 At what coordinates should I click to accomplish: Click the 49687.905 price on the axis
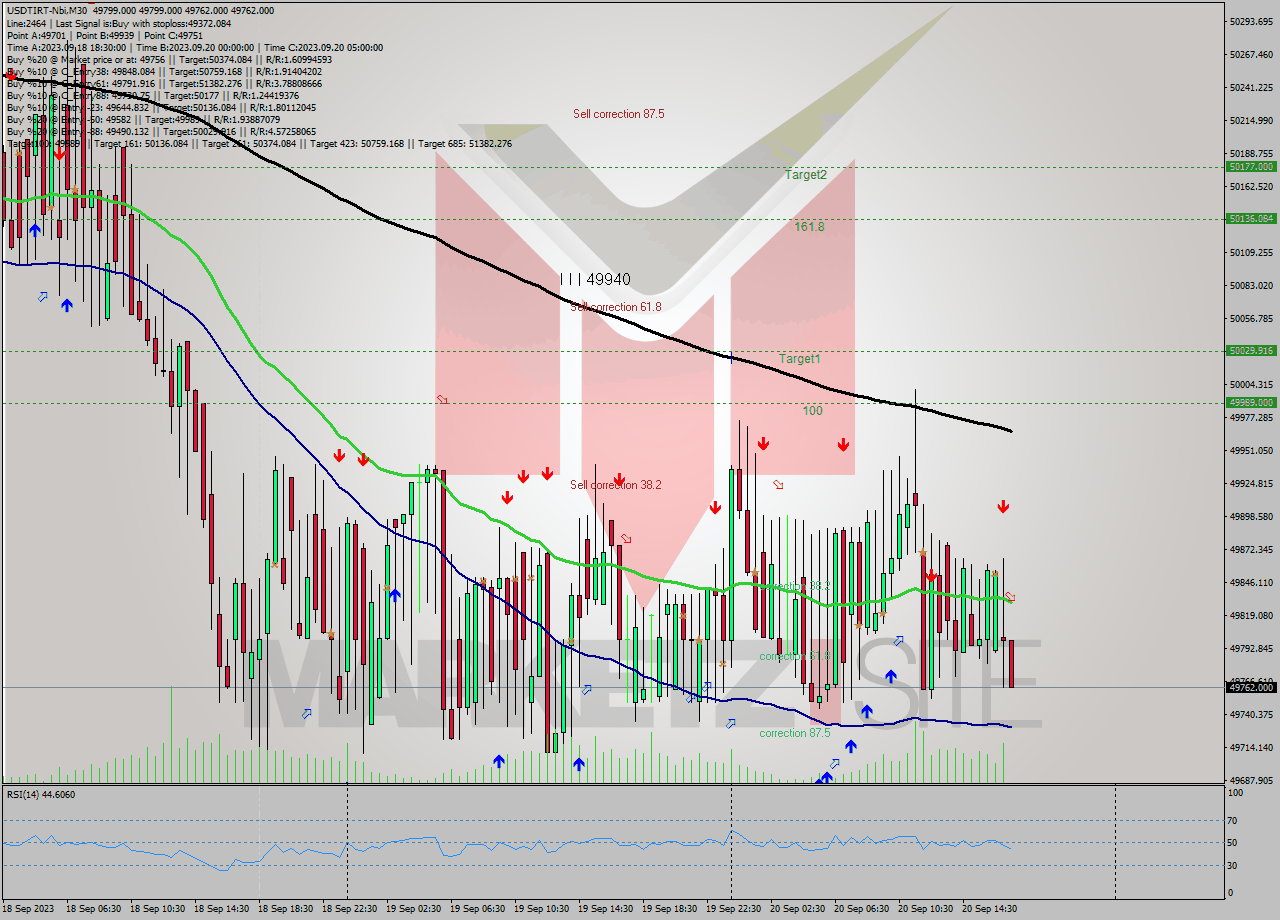(1251, 780)
